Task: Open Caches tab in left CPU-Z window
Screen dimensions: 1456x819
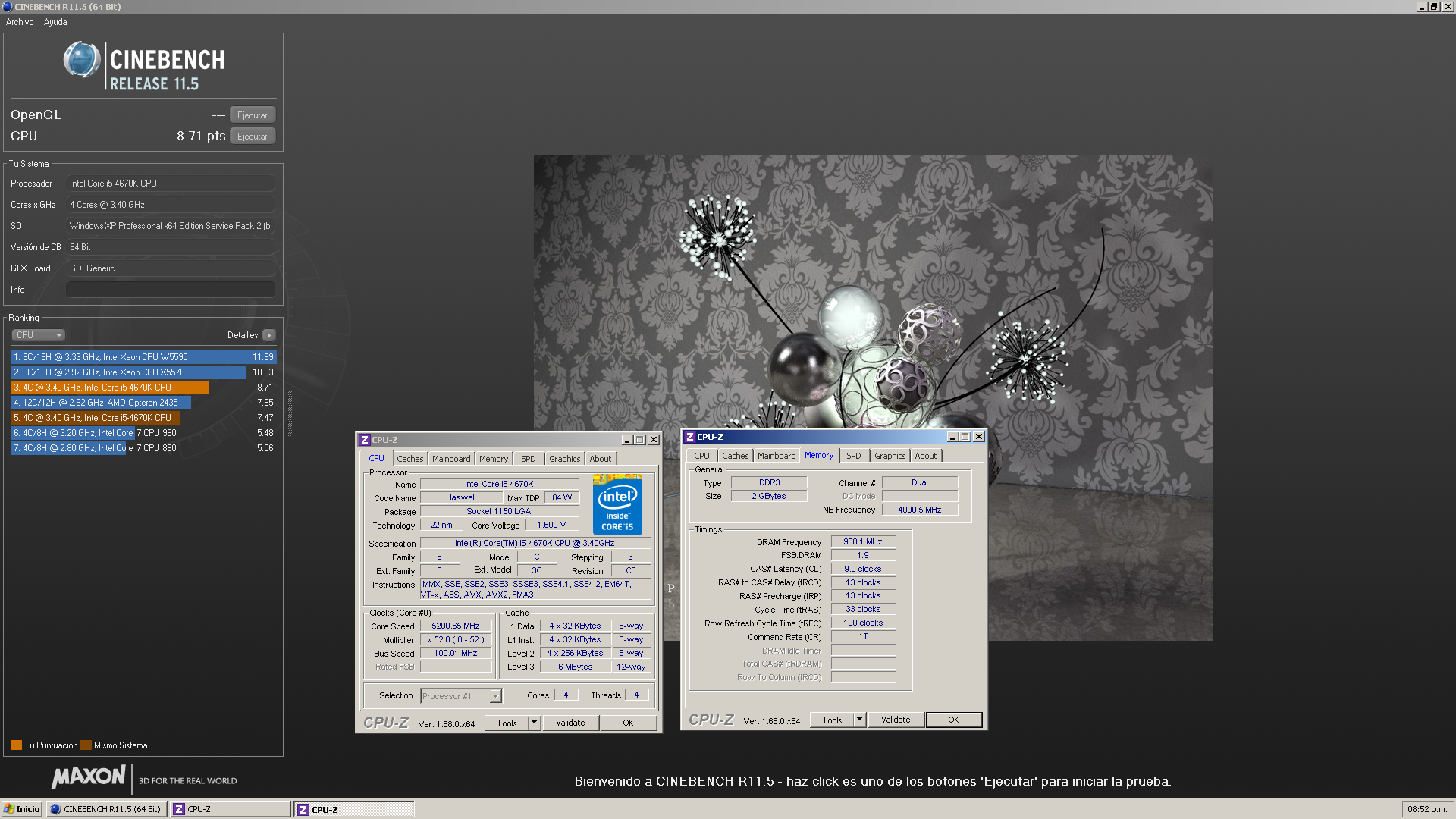Action: click(x=410, y=459)
